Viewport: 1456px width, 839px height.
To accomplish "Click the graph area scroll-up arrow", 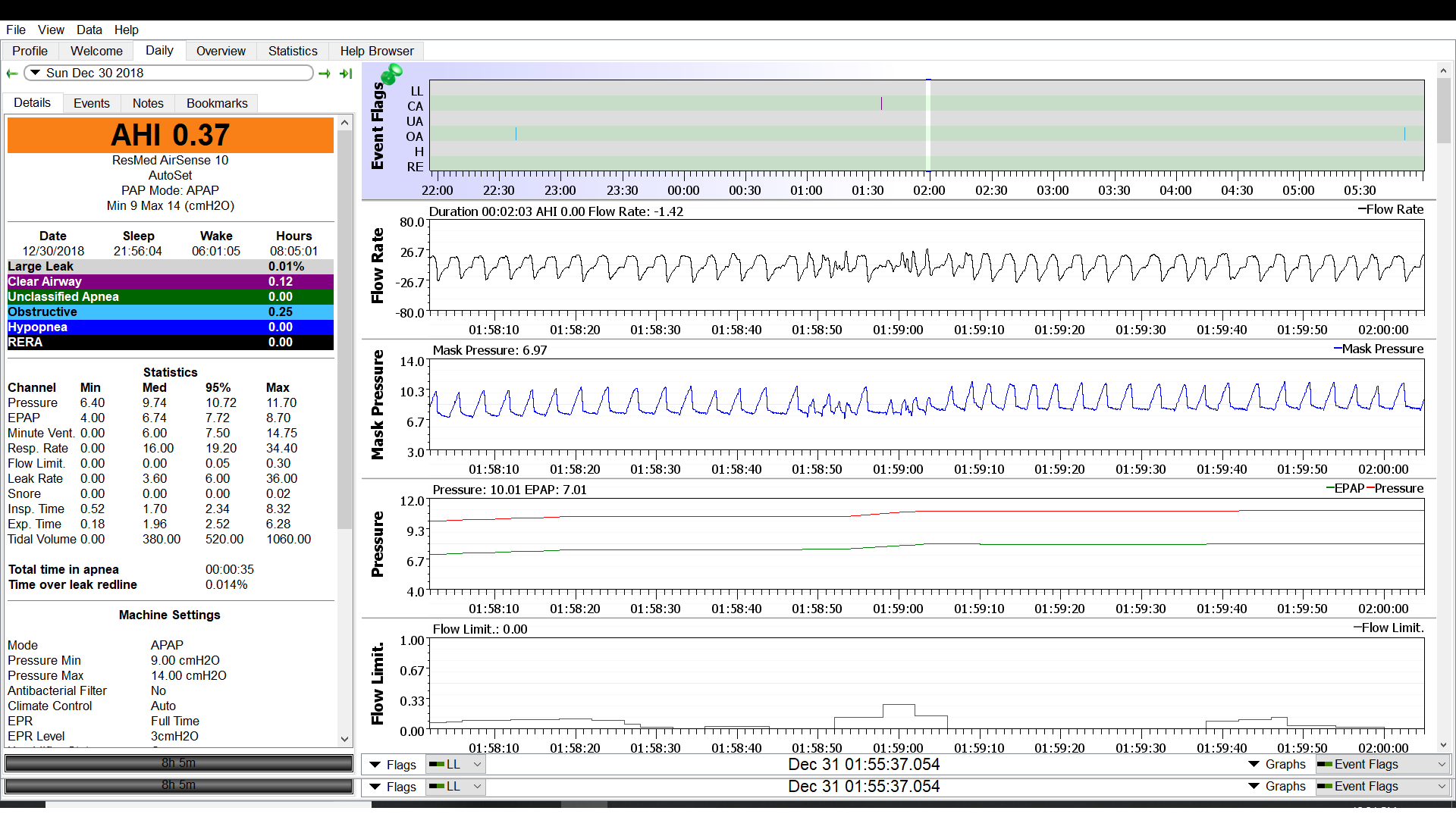I will pos(1443,70).
